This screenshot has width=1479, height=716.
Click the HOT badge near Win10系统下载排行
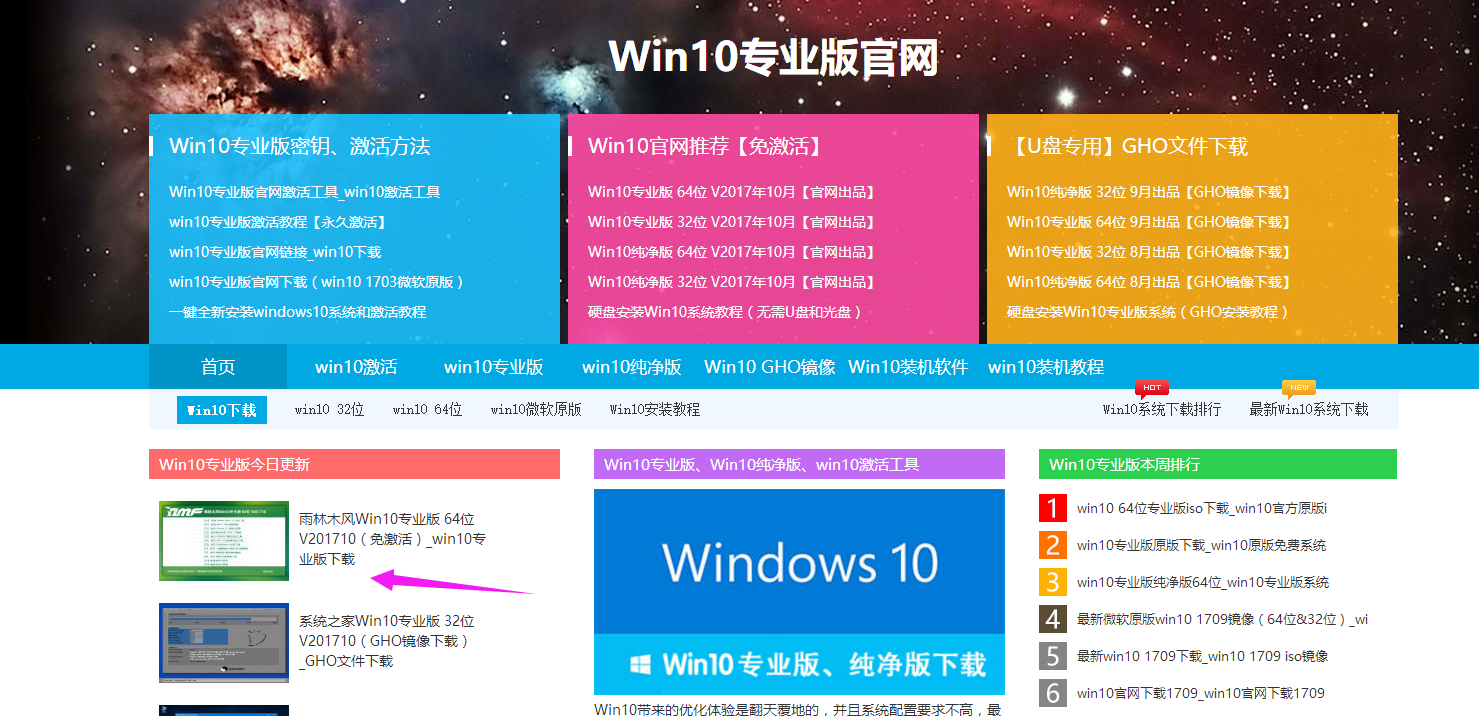click(1152, 387)
